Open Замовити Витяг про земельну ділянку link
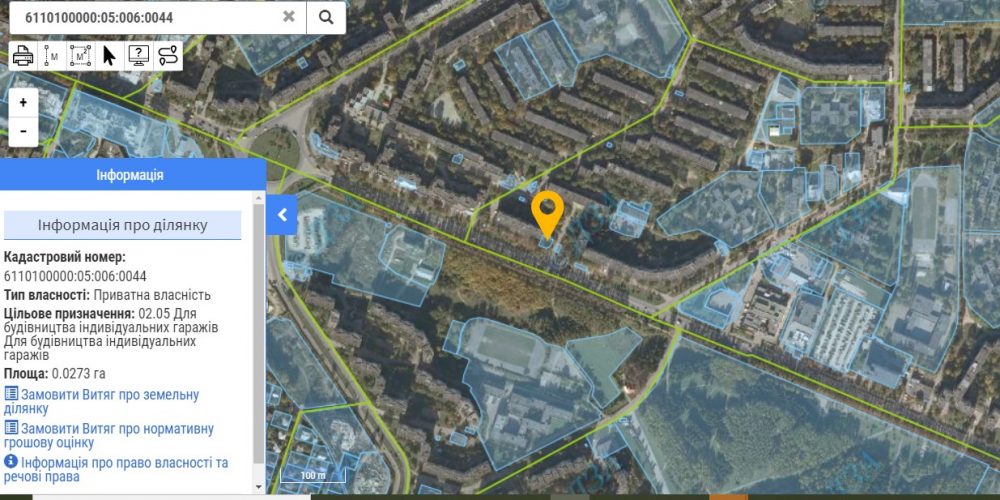The image size is (1000, 500). tap(101, 401)
